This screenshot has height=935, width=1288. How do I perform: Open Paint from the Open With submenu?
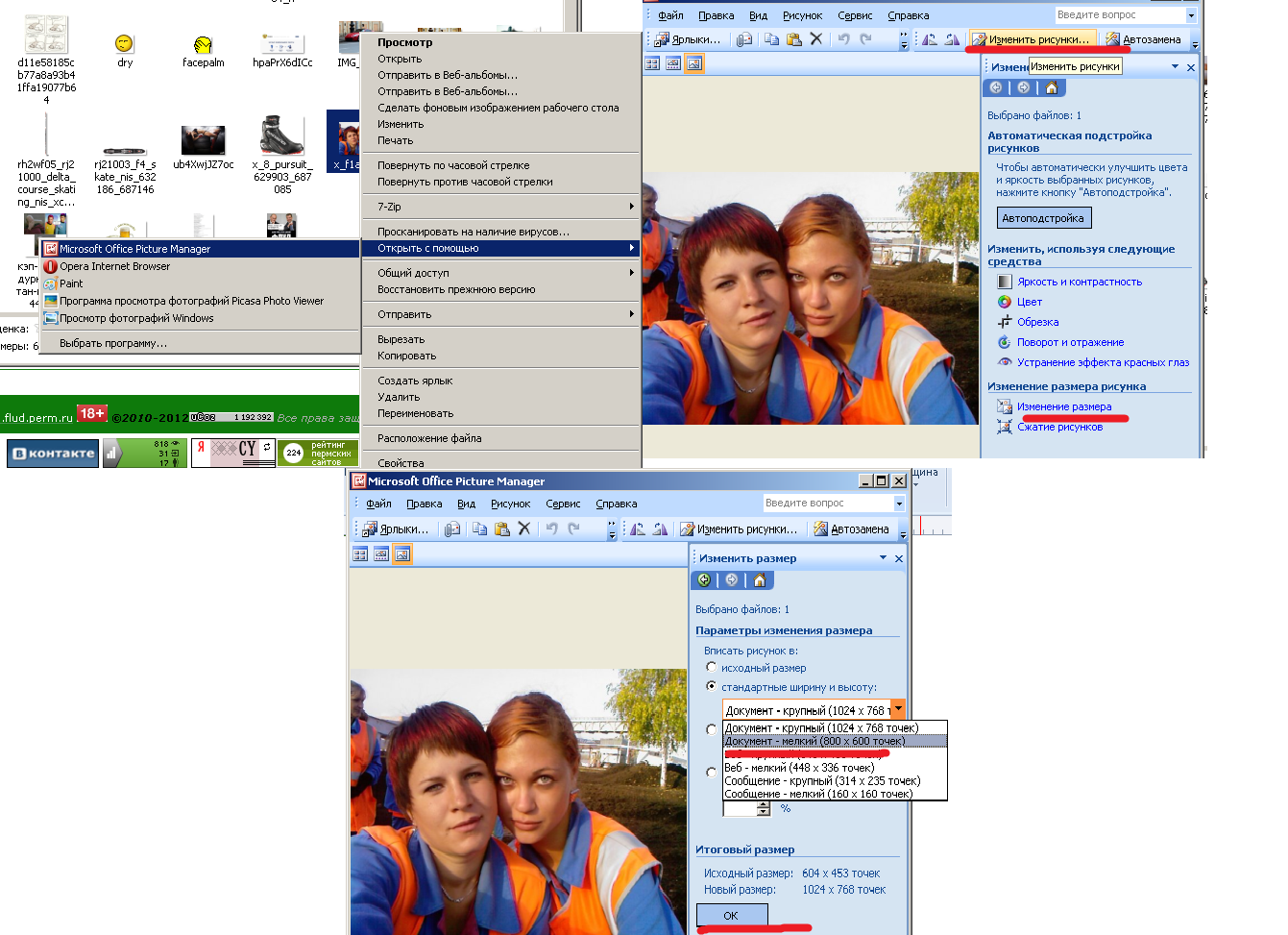click(x=71, y=283)
